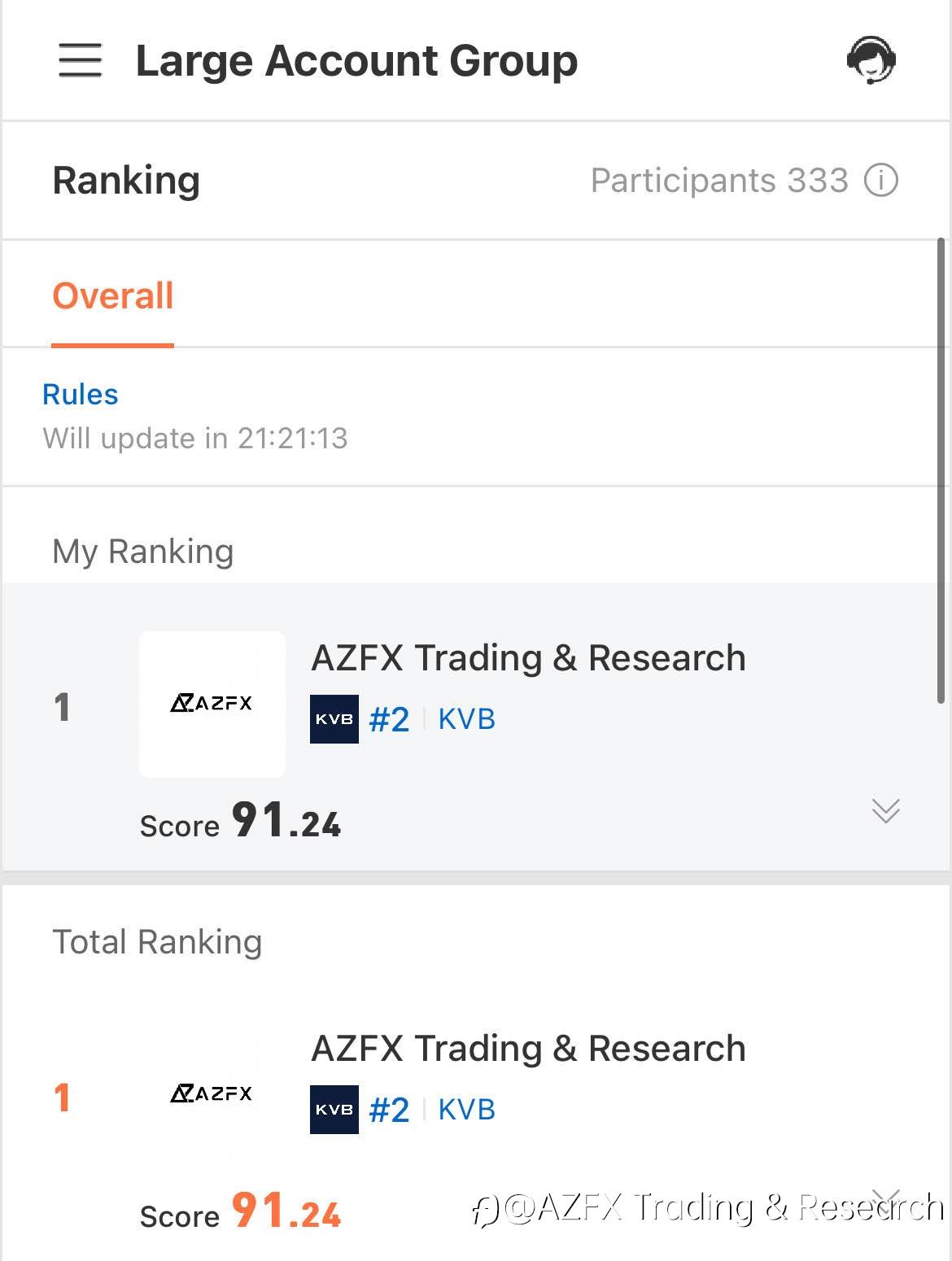
Task: Click KVB broker name in My Ranking
Action: [466, 719]
